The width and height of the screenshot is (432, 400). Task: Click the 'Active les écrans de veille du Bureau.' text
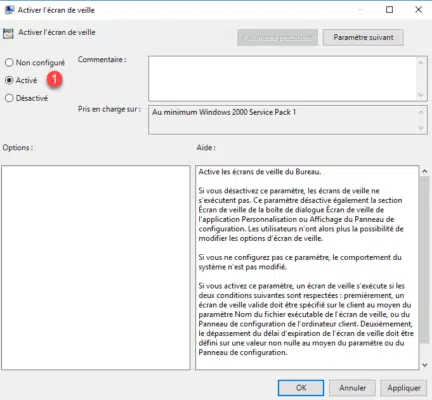coord(260,172)
